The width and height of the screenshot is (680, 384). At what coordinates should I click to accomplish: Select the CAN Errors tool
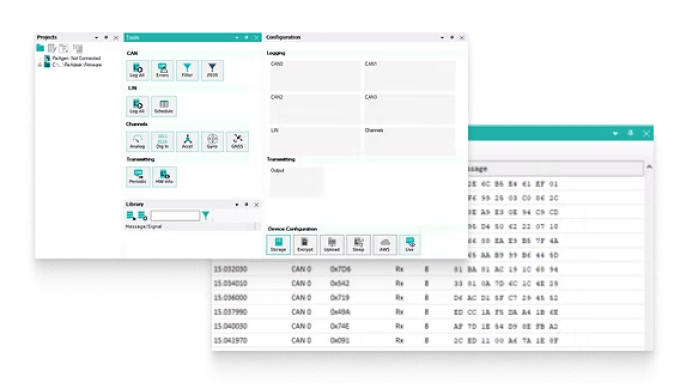point(162,70)
